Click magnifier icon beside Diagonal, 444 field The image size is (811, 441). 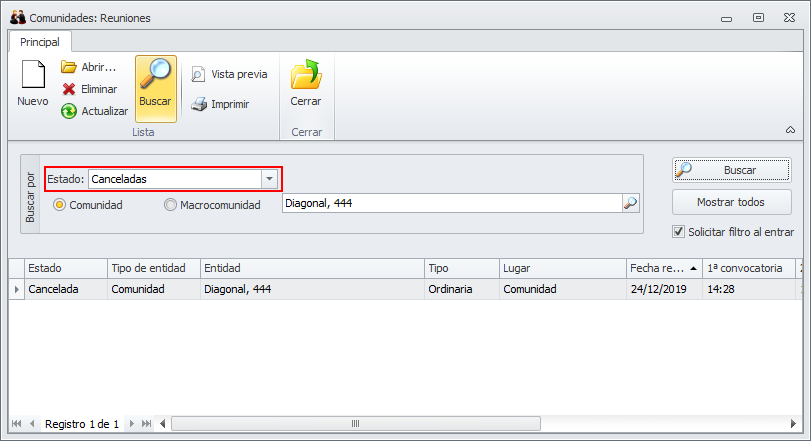point(630,203)
